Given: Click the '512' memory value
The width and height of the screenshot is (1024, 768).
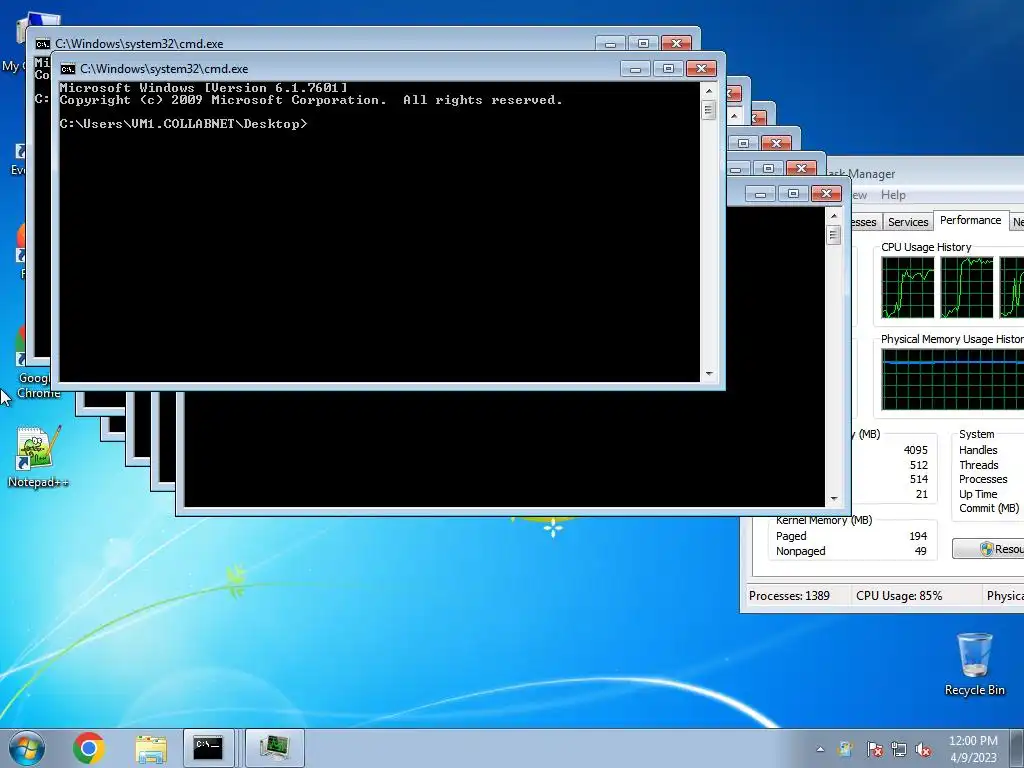Looking at the screenshot, I should pyautogui.click(x=919, y=465).
